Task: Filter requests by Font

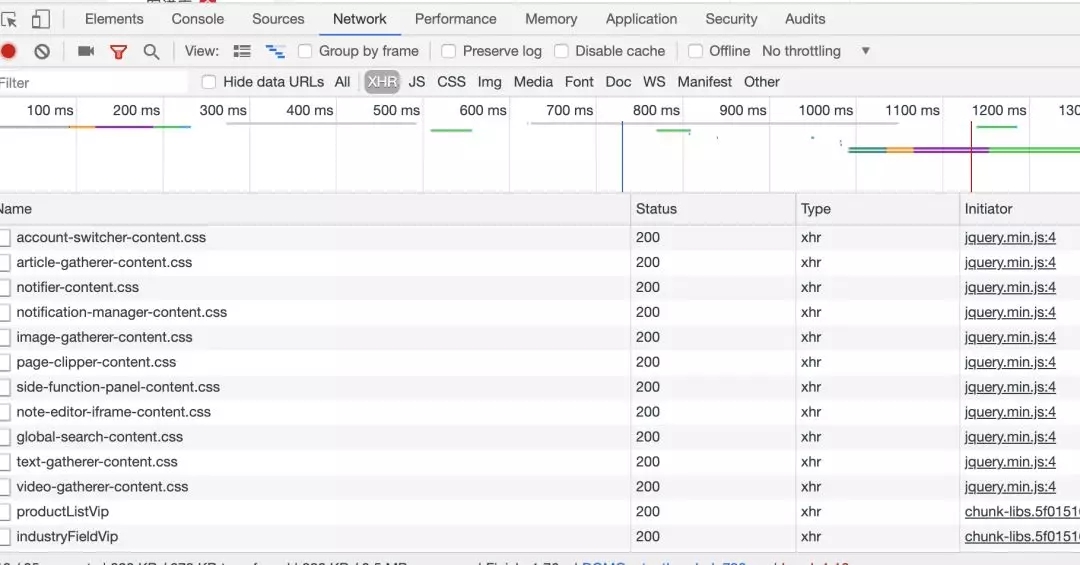Action: click(x=579, y=82)
